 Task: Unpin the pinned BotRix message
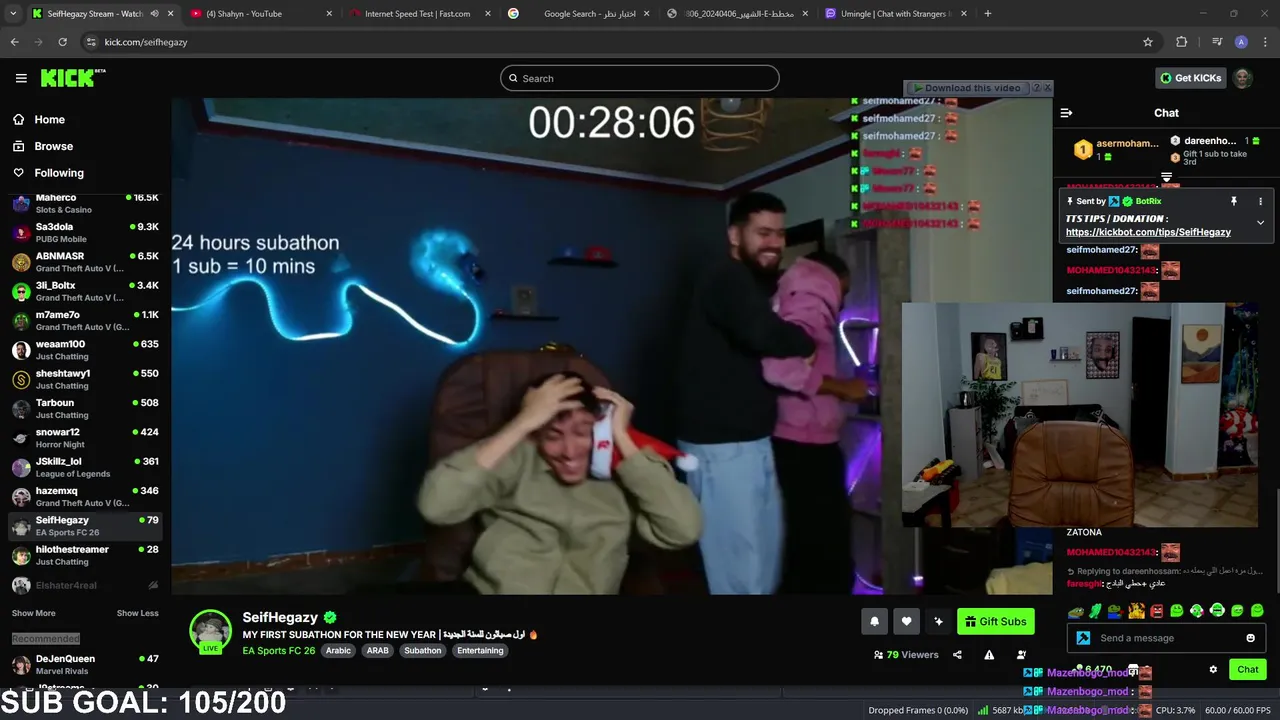tap(1234, 201)
